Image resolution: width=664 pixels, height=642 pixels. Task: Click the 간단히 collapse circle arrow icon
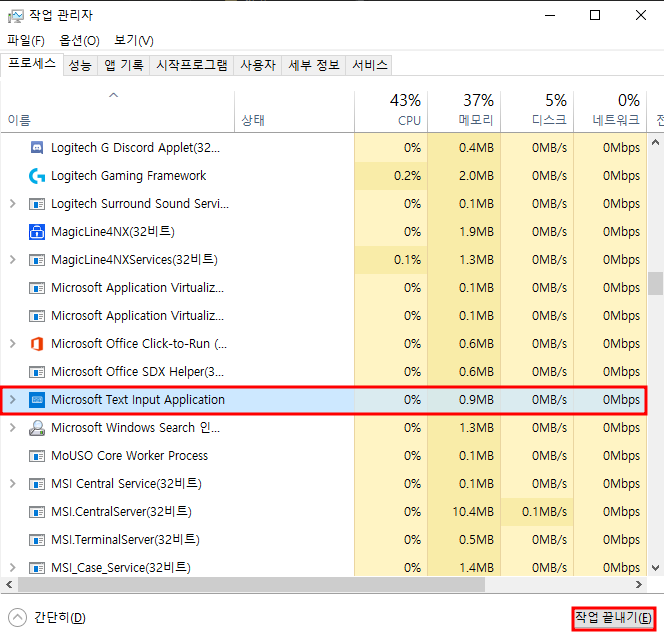(17, 617)
